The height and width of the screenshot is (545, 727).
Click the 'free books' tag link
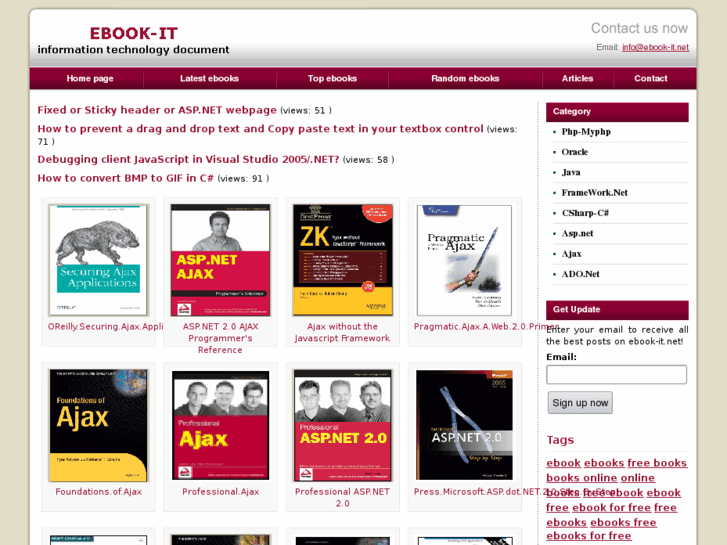[657, 463]
